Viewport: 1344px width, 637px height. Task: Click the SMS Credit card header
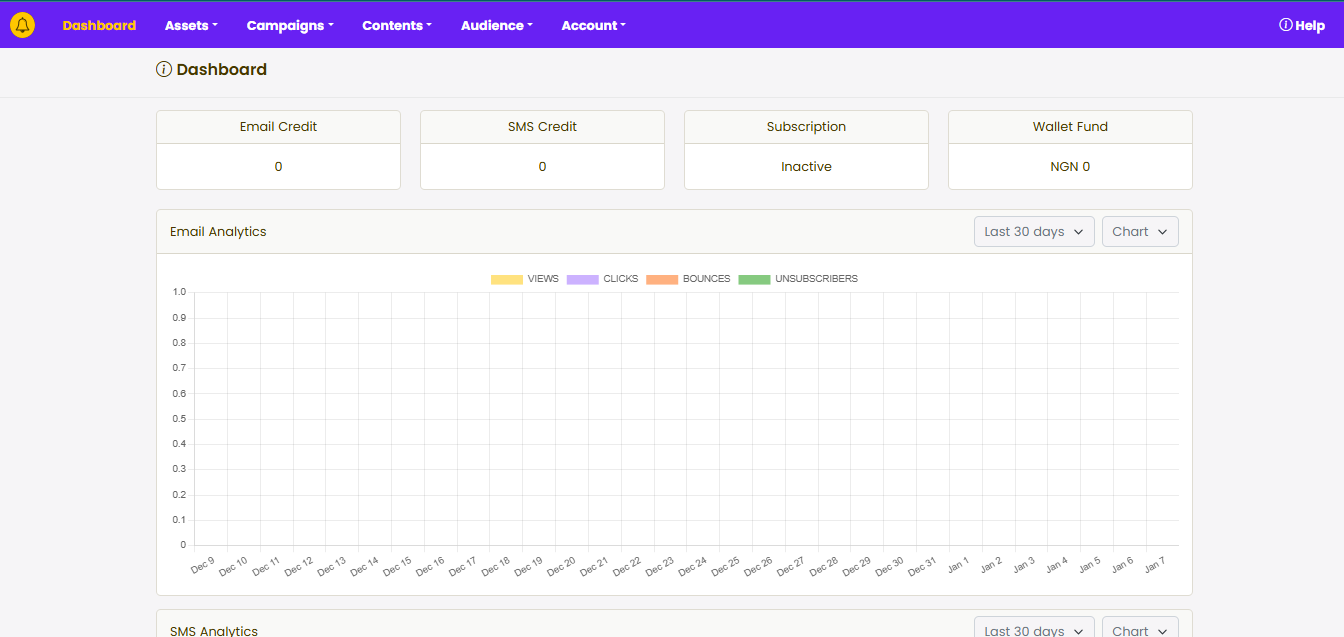[542, 127]
